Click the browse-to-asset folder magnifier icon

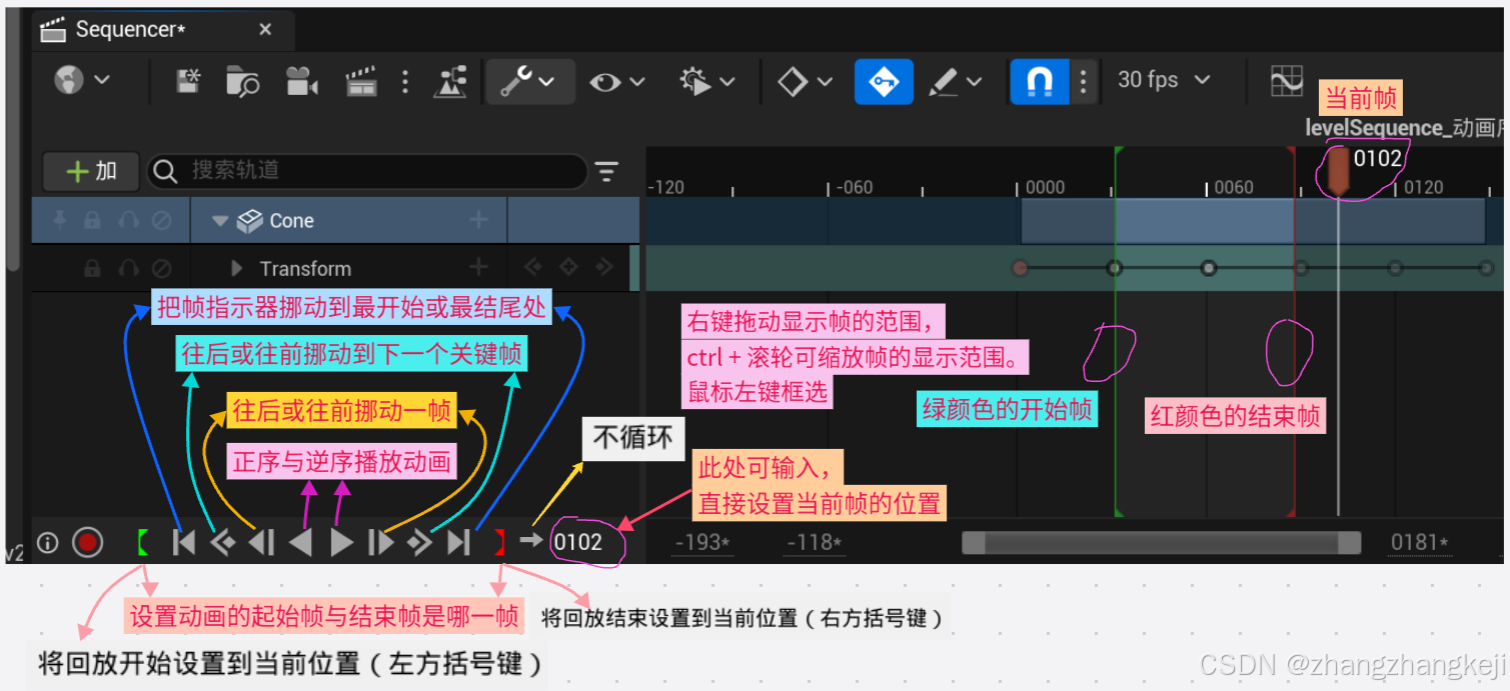[242, 81]
